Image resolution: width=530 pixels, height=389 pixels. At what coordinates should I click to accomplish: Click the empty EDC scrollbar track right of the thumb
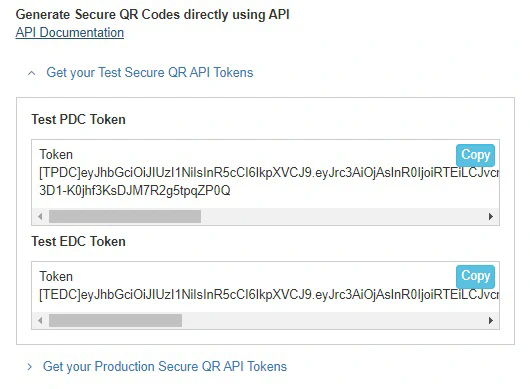334,320
